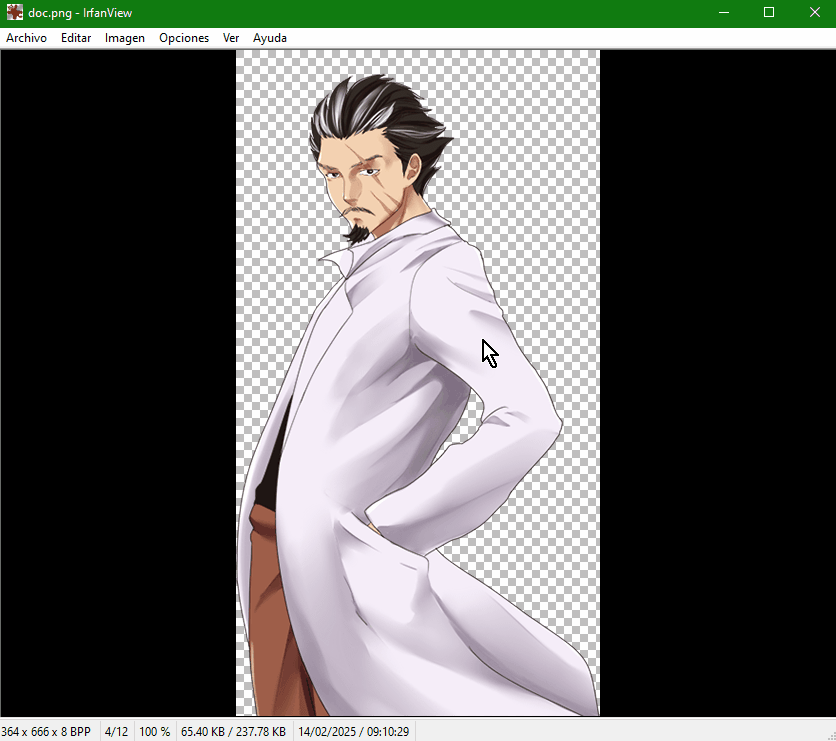Maximize the IrfanView window
This screenshot has width=836, height=741.
(x=769, y=12)
